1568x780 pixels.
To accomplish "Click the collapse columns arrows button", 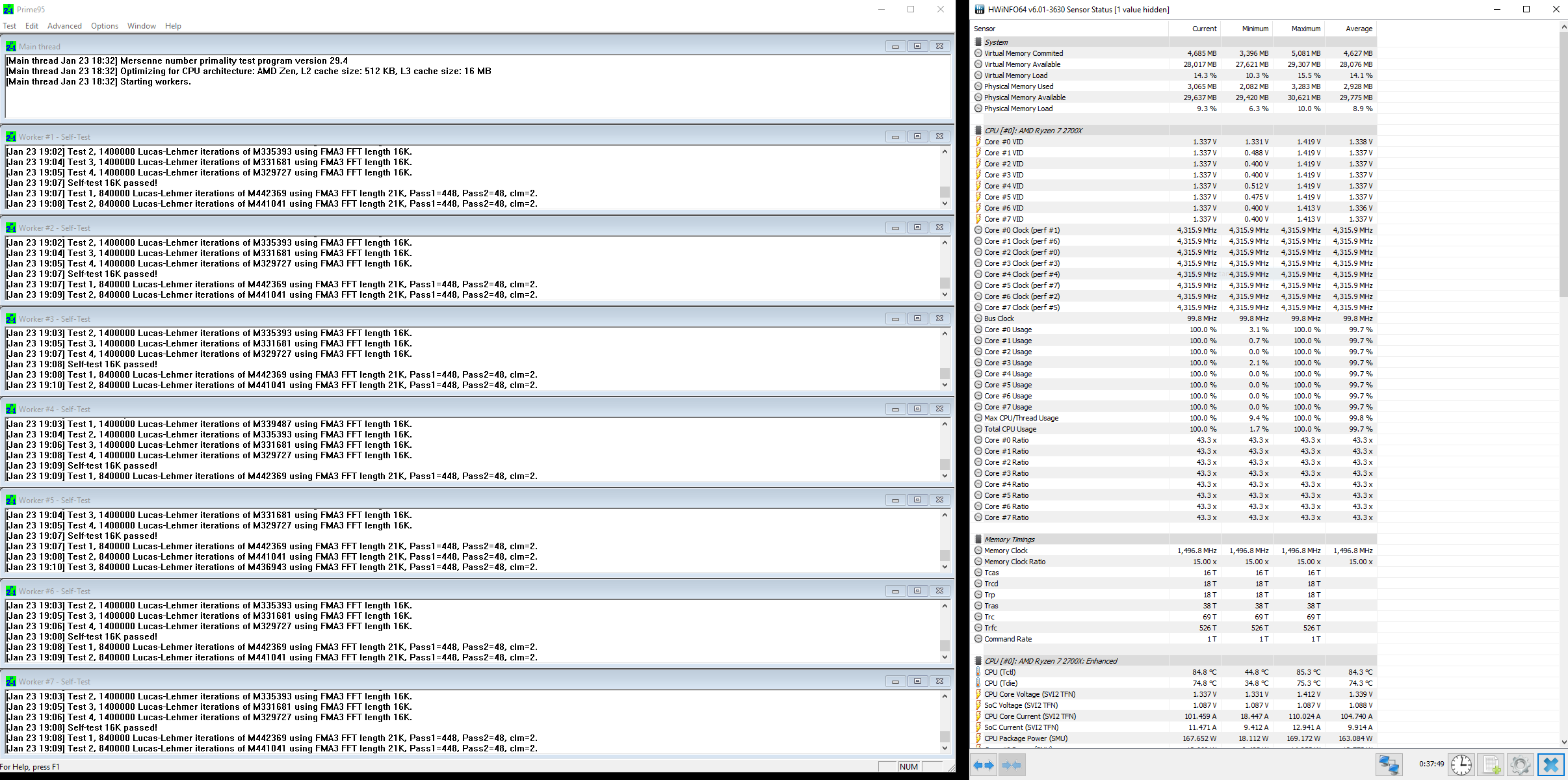I will click(x=1012, y=765).
